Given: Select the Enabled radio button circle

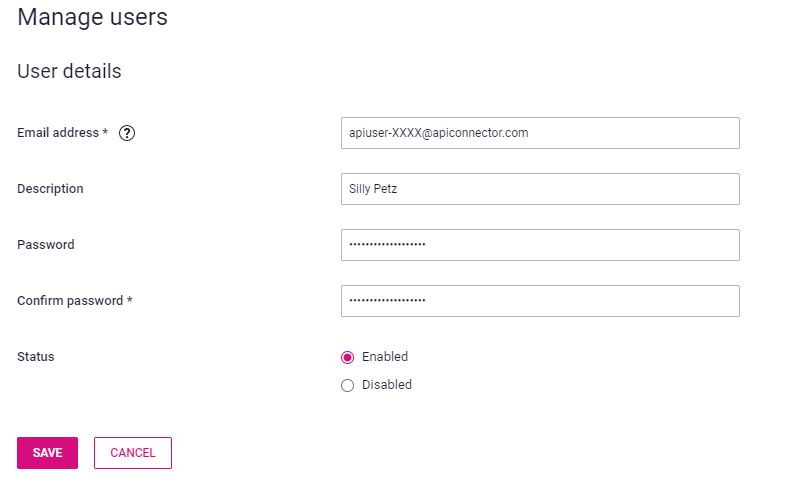Looking at the screenshot, I should [347, 357].
